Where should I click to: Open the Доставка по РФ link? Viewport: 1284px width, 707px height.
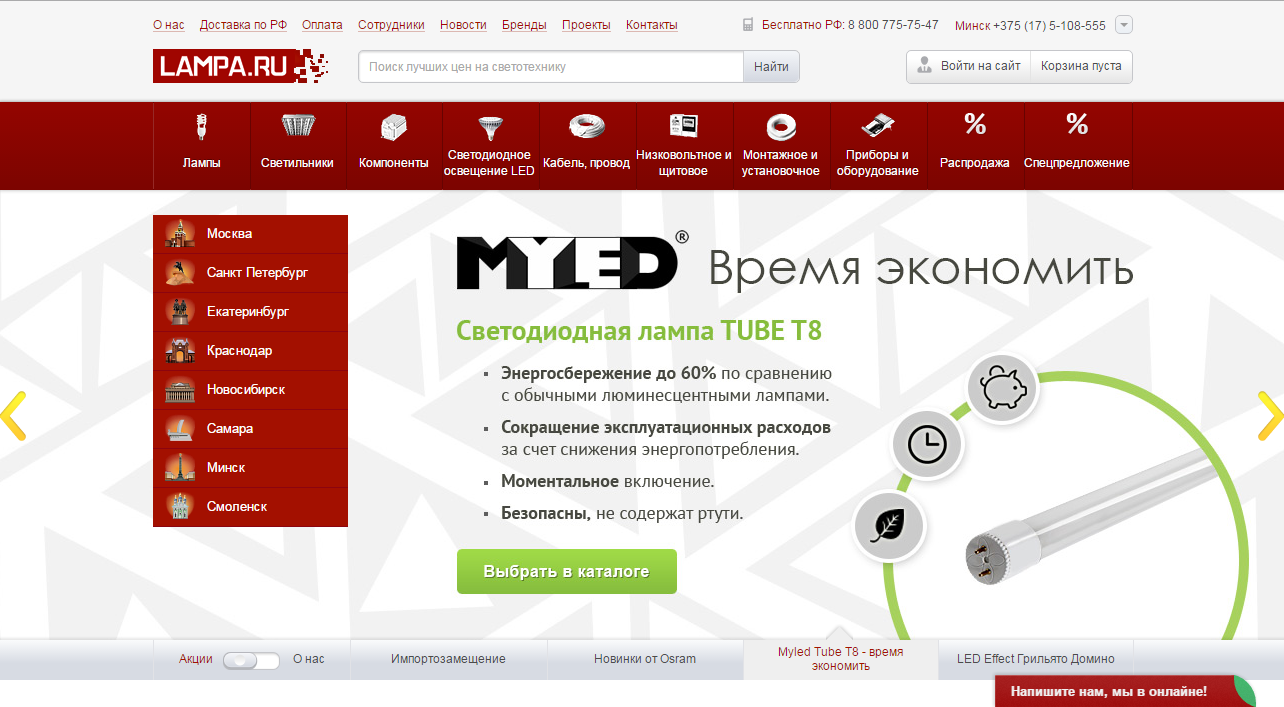[x=243, y=25]
